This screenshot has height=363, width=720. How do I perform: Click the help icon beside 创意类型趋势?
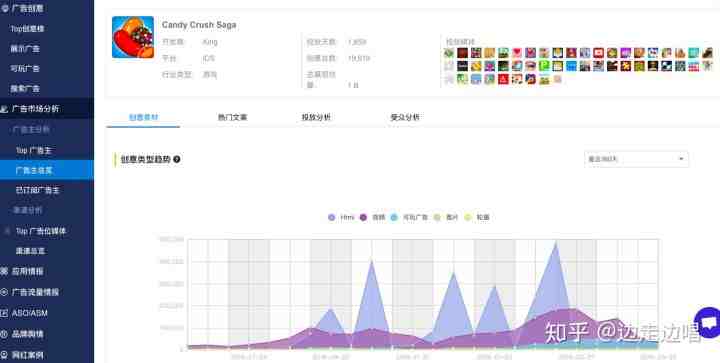(177, 159)
